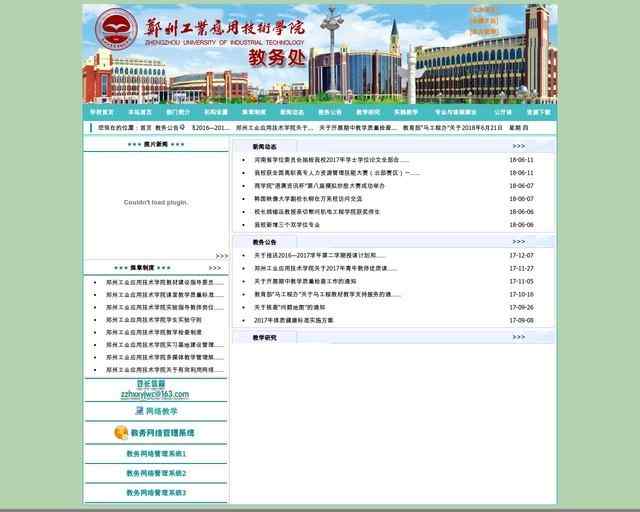Click the university emblem logo
Image resolution: width=640 pixels, height=512 pixels.
pyautogui.click(x=116, y=29)
